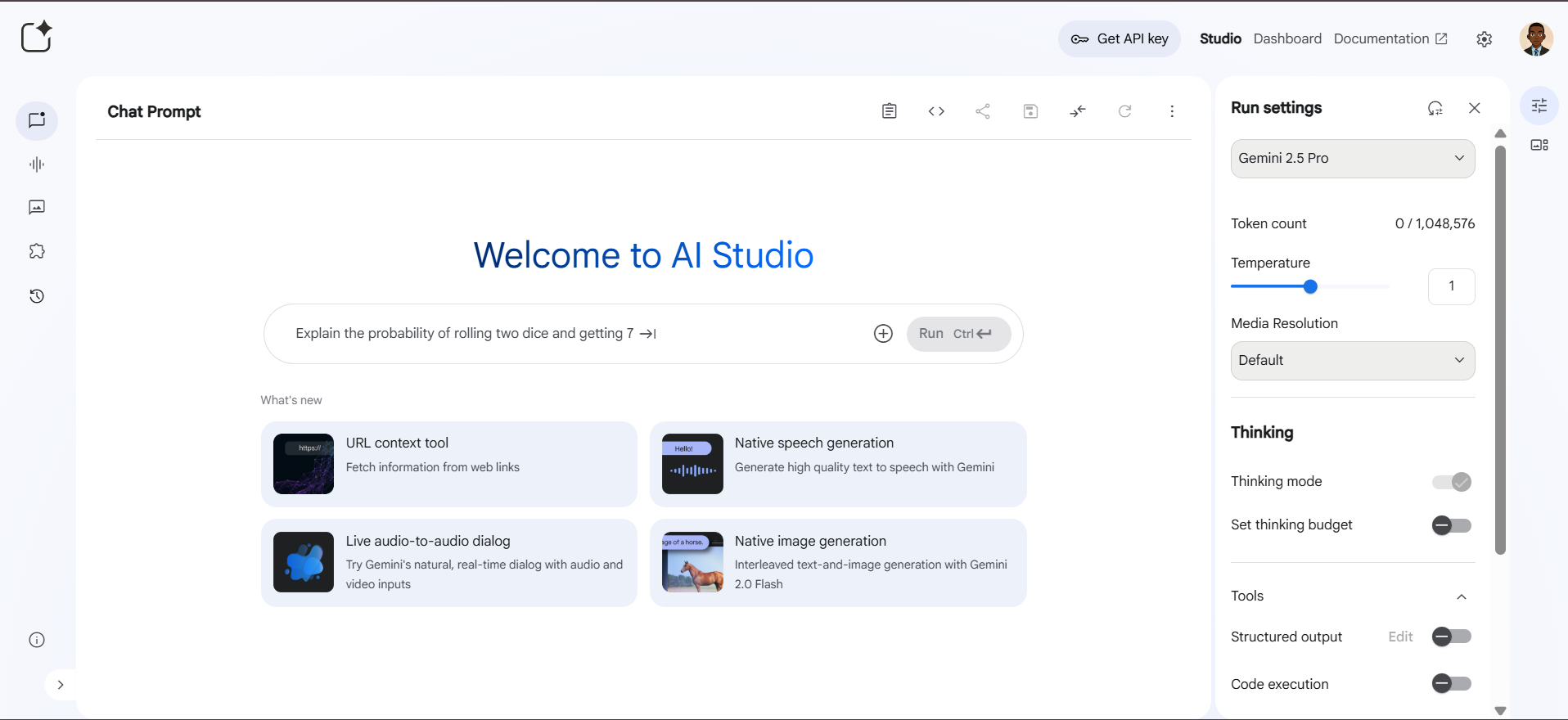Image resolution: width=1568 pixels, height=720 pixels.
Task: Switch to the Dashboard tab
Action: [x=1286, y=38]
